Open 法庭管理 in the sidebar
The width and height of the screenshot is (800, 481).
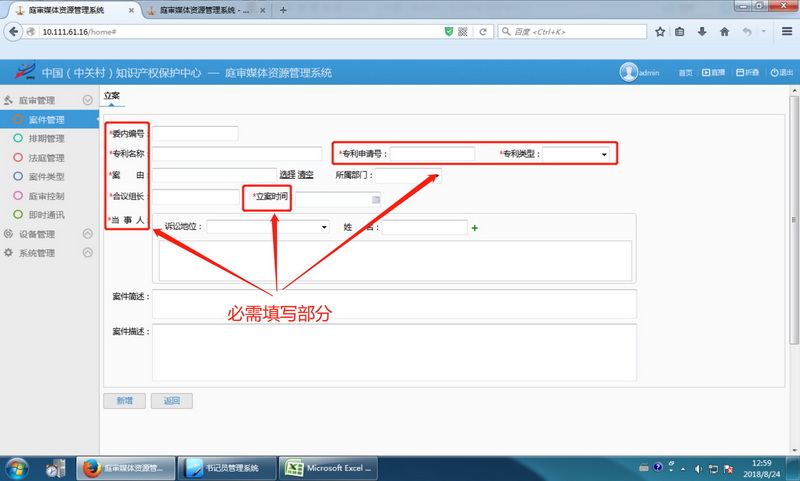coord(46,158)
